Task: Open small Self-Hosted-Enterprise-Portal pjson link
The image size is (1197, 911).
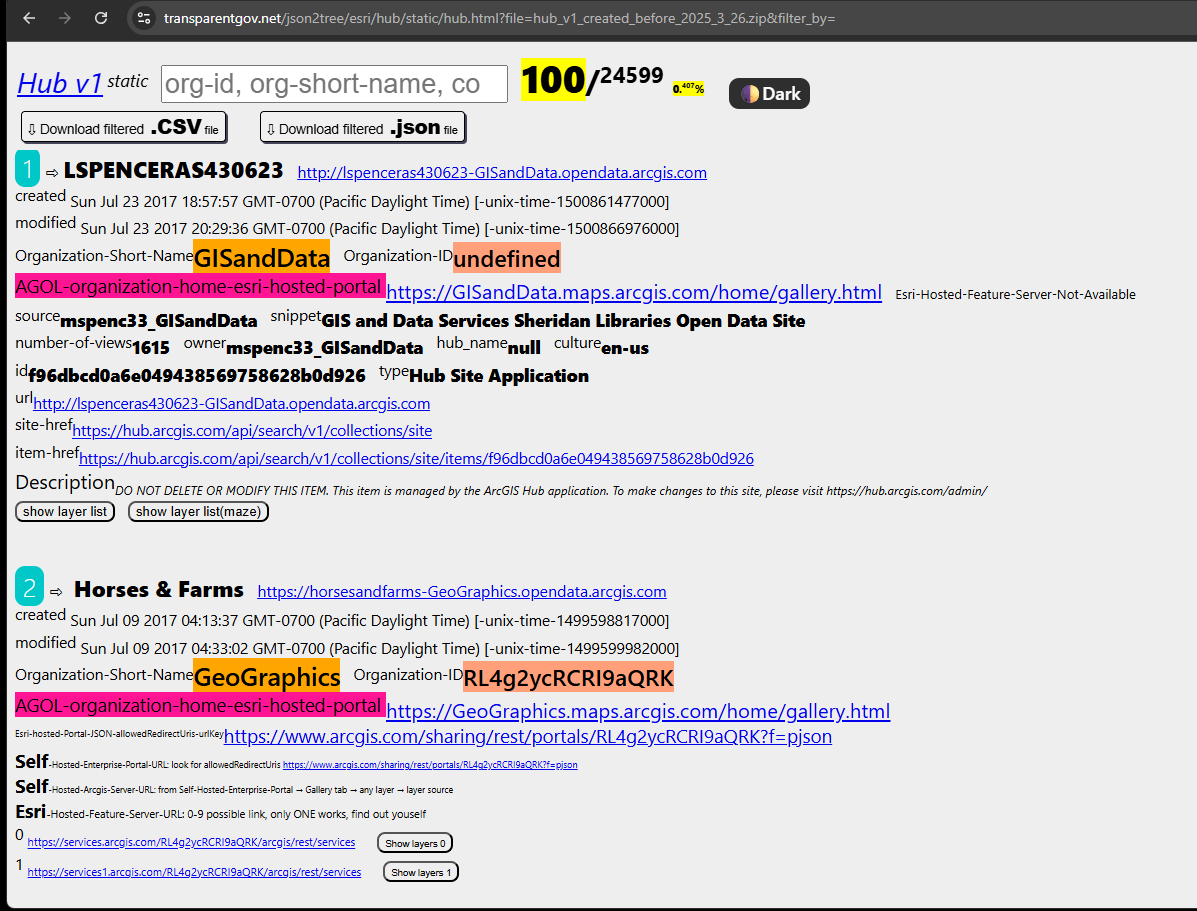Action: 430,764
